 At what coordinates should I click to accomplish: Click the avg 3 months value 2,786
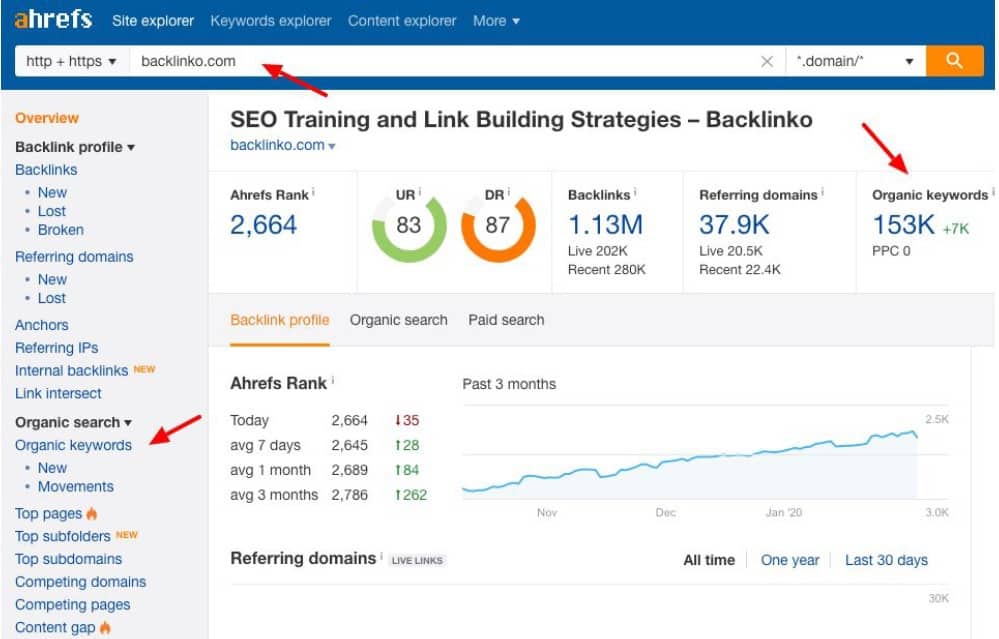349,495
